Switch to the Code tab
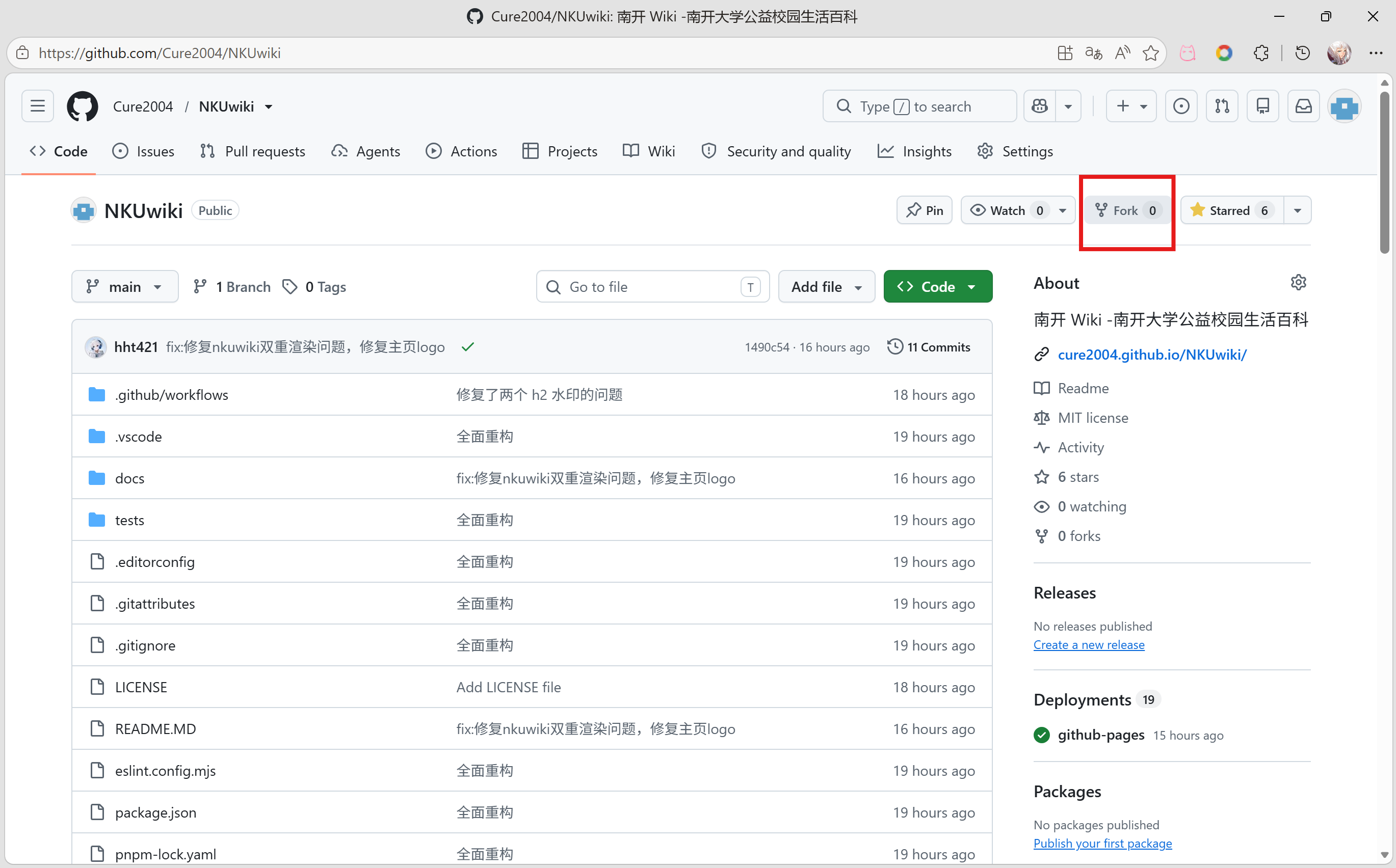This screenshot has width=1396, height=868. pyautogui.click(x=59, y=152)
